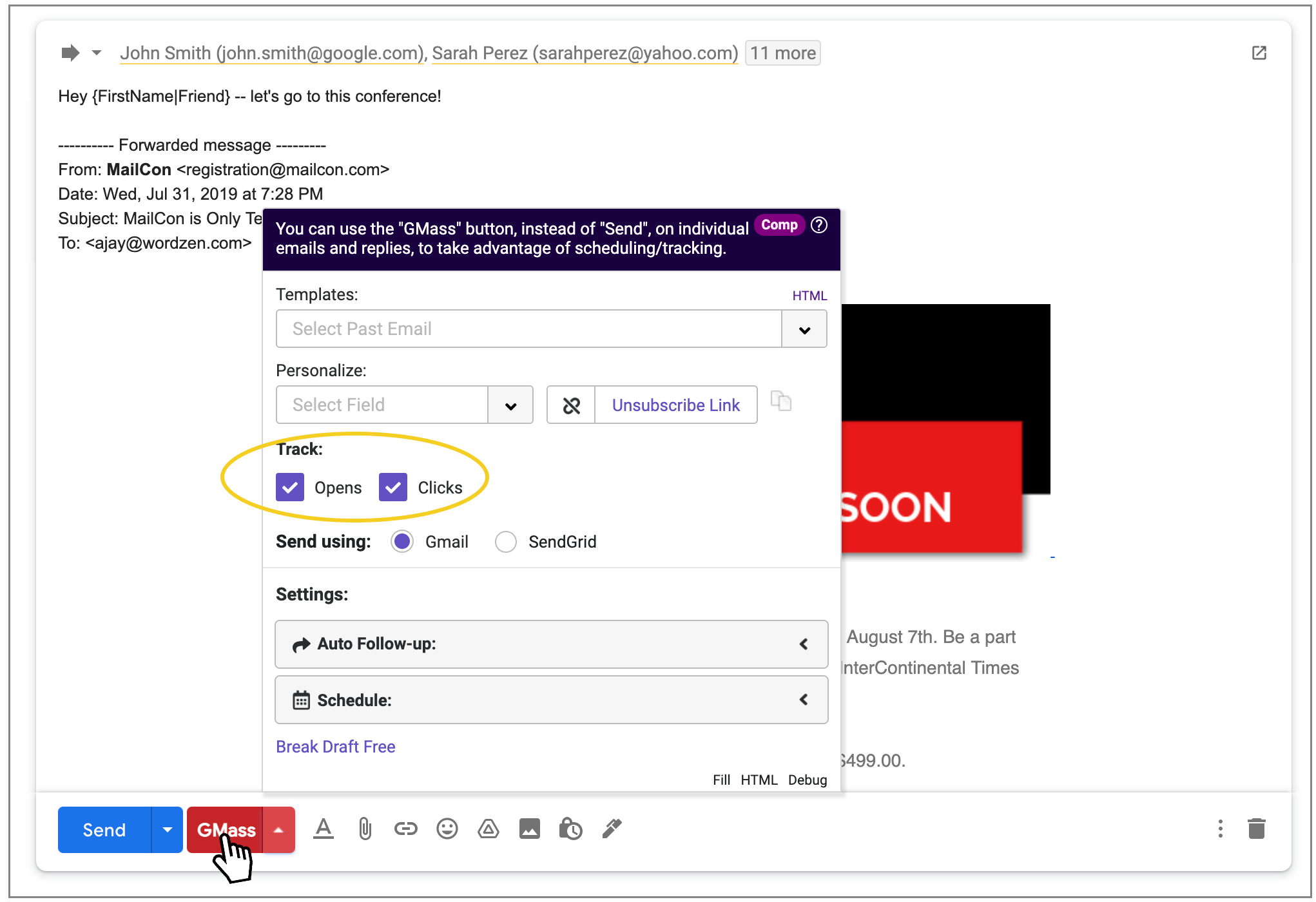Uncheck the Clicks tracking checkbox

(393, 487)
